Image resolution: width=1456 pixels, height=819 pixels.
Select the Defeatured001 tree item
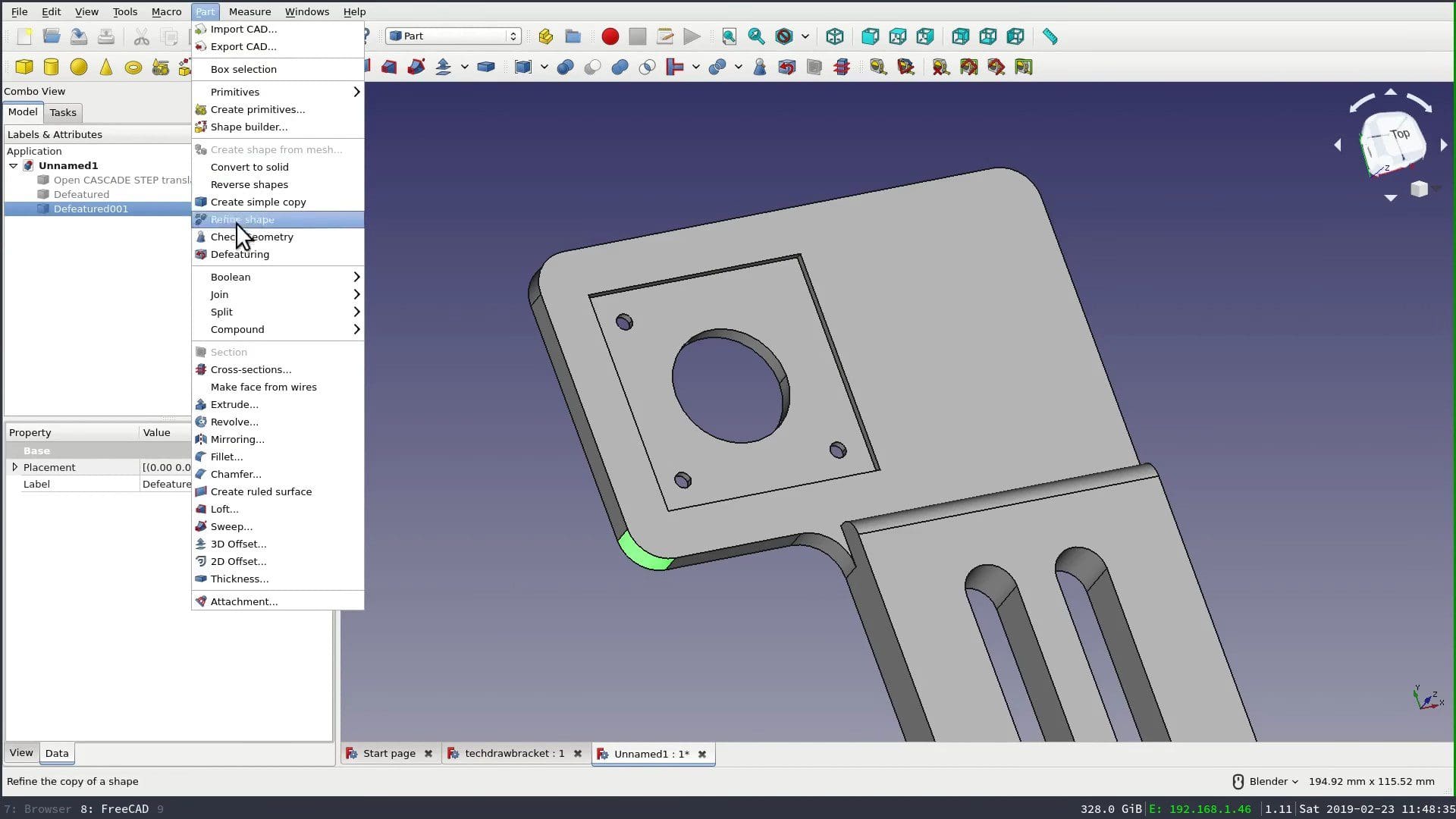point(90,209)
